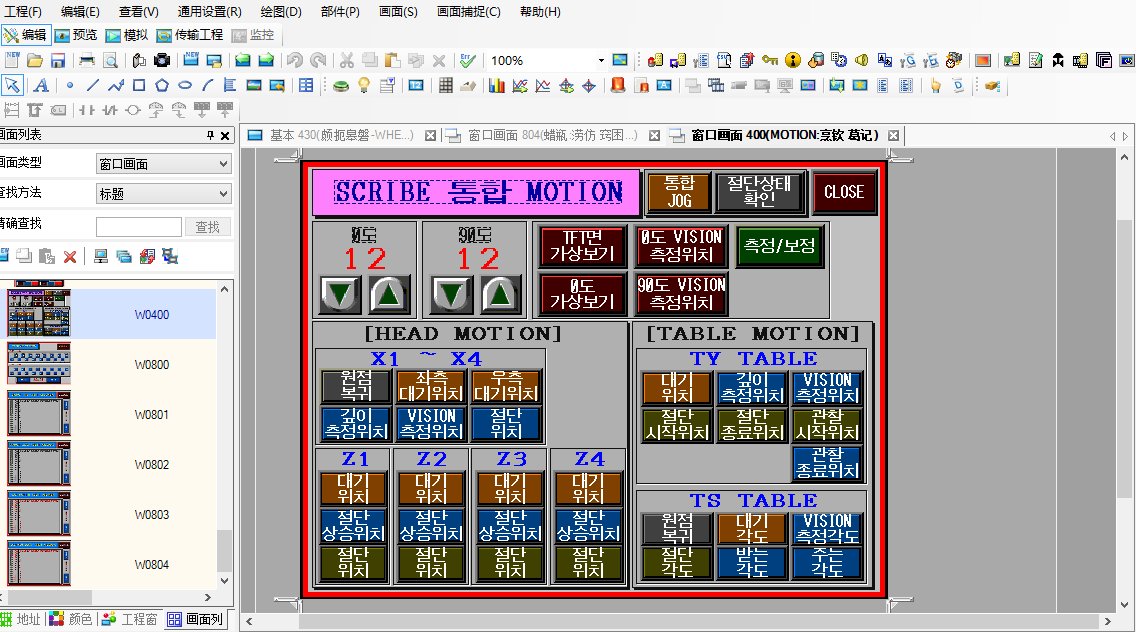Click the bar graph part icon
Image resolution: width=1136 pixels, height=632 pixels.
(x=496, y=85)
